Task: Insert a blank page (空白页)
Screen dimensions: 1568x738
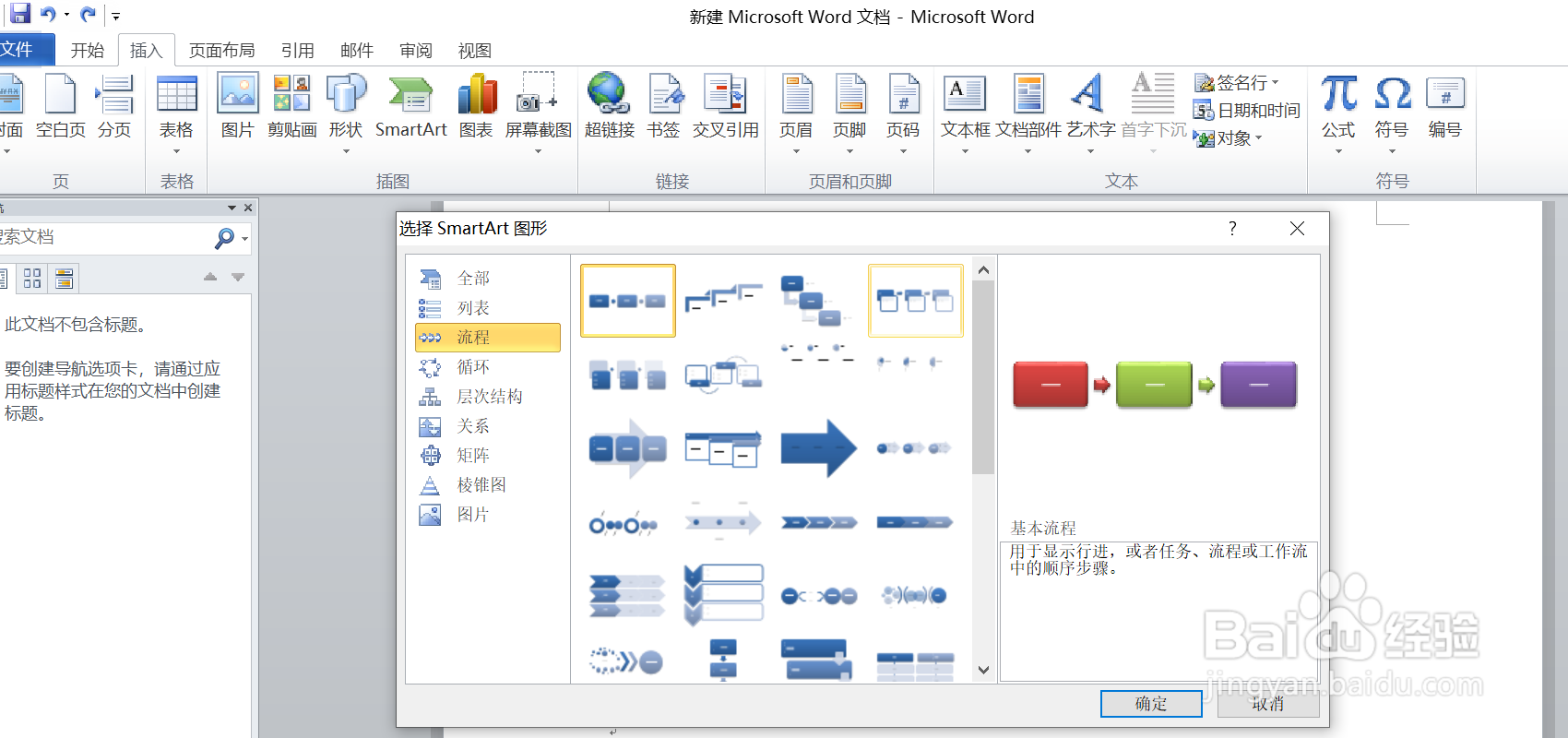Action: click(x=60, y=107)
